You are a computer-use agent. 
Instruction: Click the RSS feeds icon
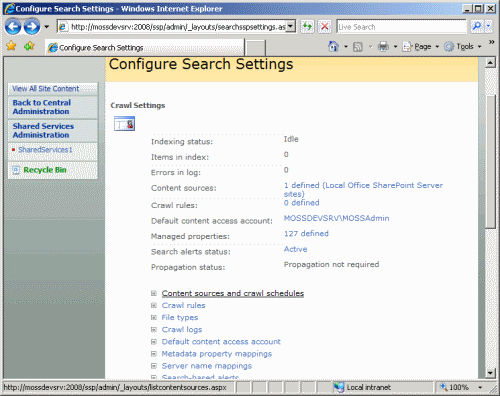358,47
